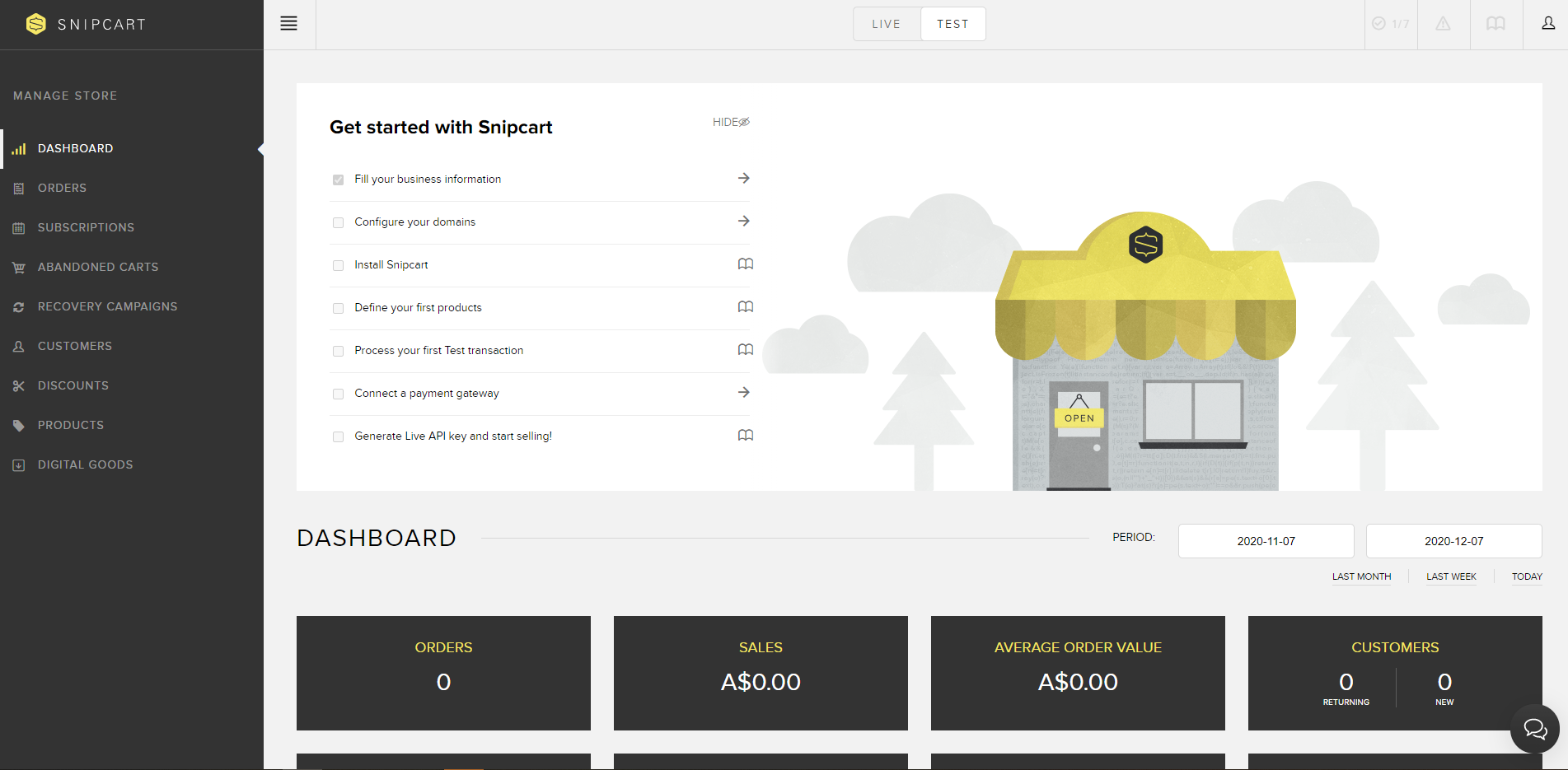Switch to LIVE mode tab

886,24
